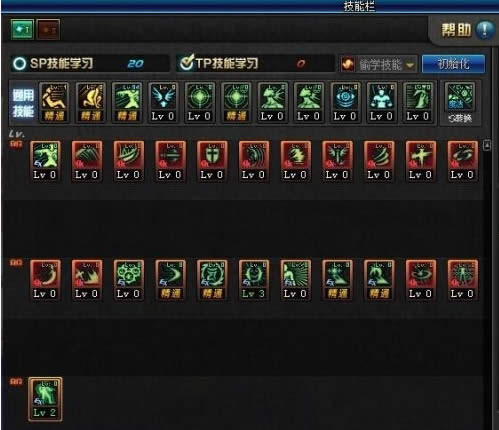Click the red crescent moon skill icon

tap(45, 280)
